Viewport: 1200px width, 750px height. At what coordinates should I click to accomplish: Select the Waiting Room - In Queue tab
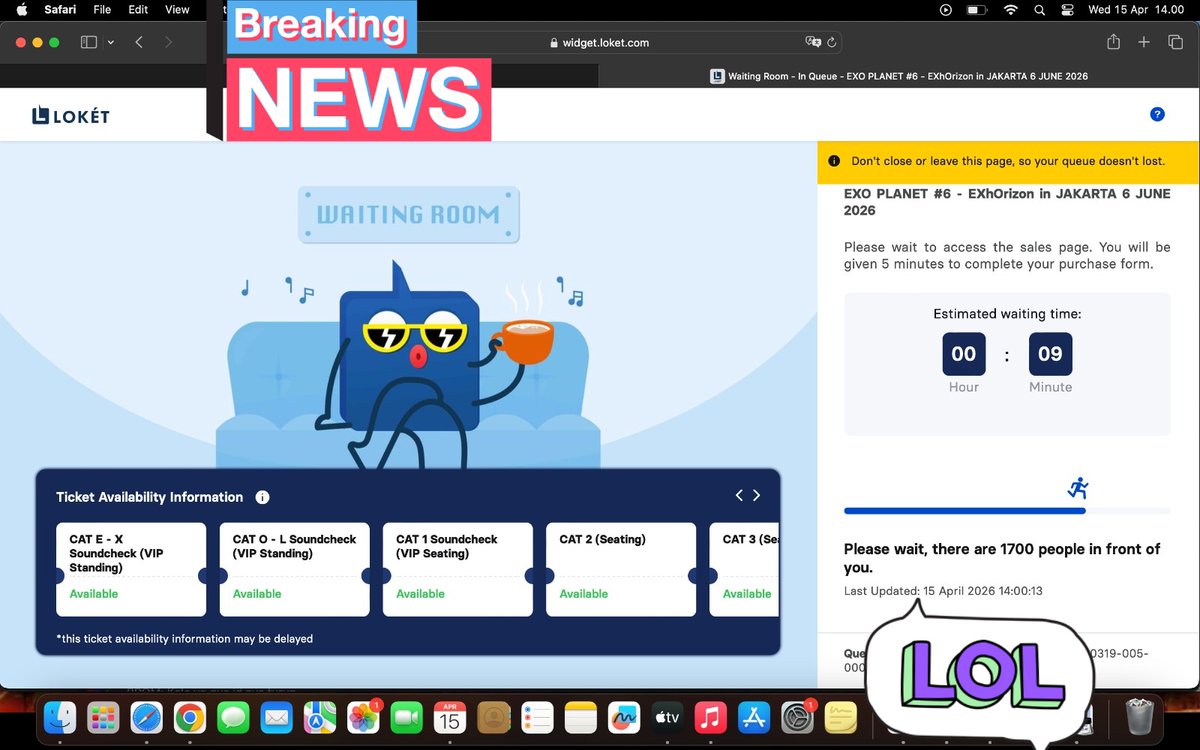(899, 76)
